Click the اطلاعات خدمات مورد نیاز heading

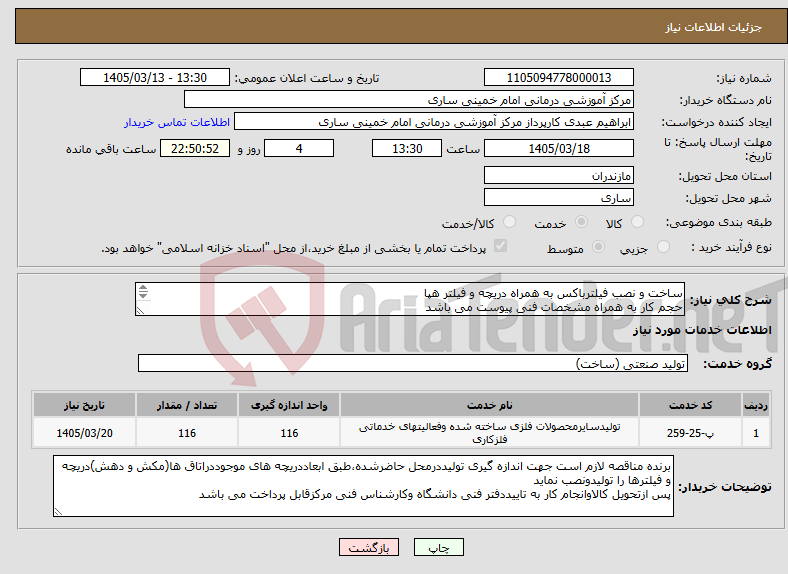702,330
